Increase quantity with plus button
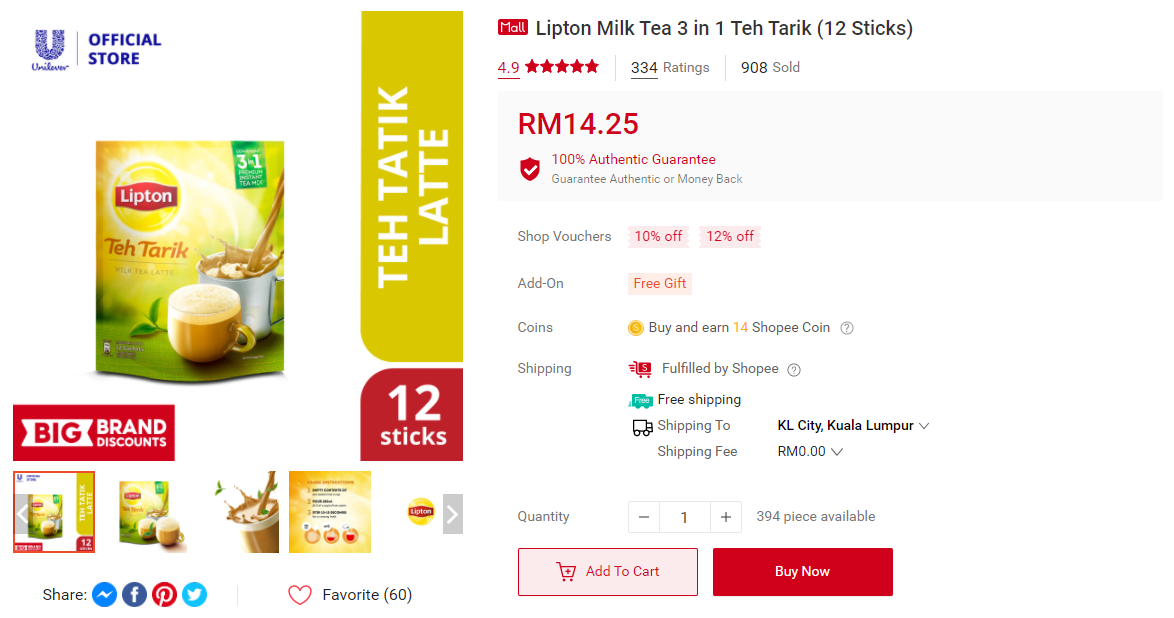Viewport: 1174px width, 618px height. click(726, 517)
